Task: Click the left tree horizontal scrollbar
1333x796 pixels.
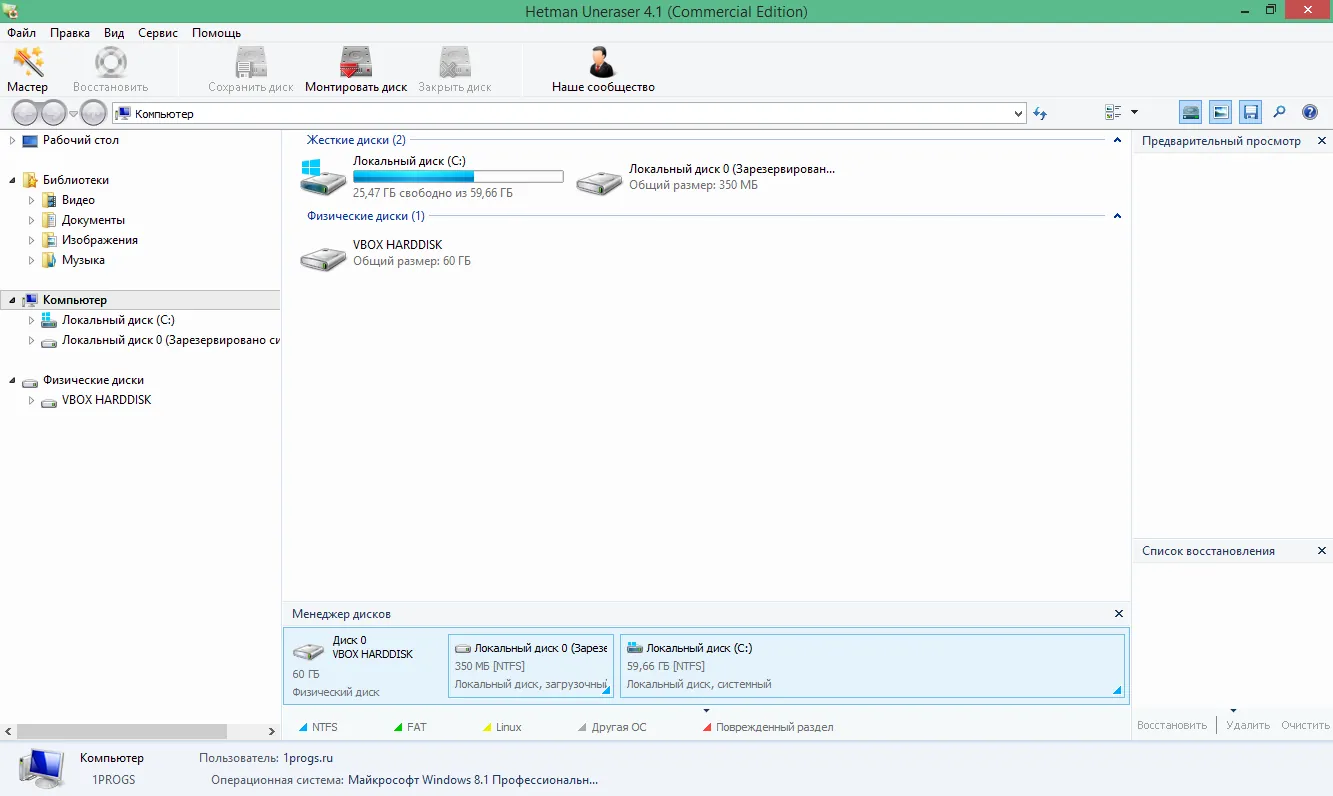Action: (x=140, y=732)
